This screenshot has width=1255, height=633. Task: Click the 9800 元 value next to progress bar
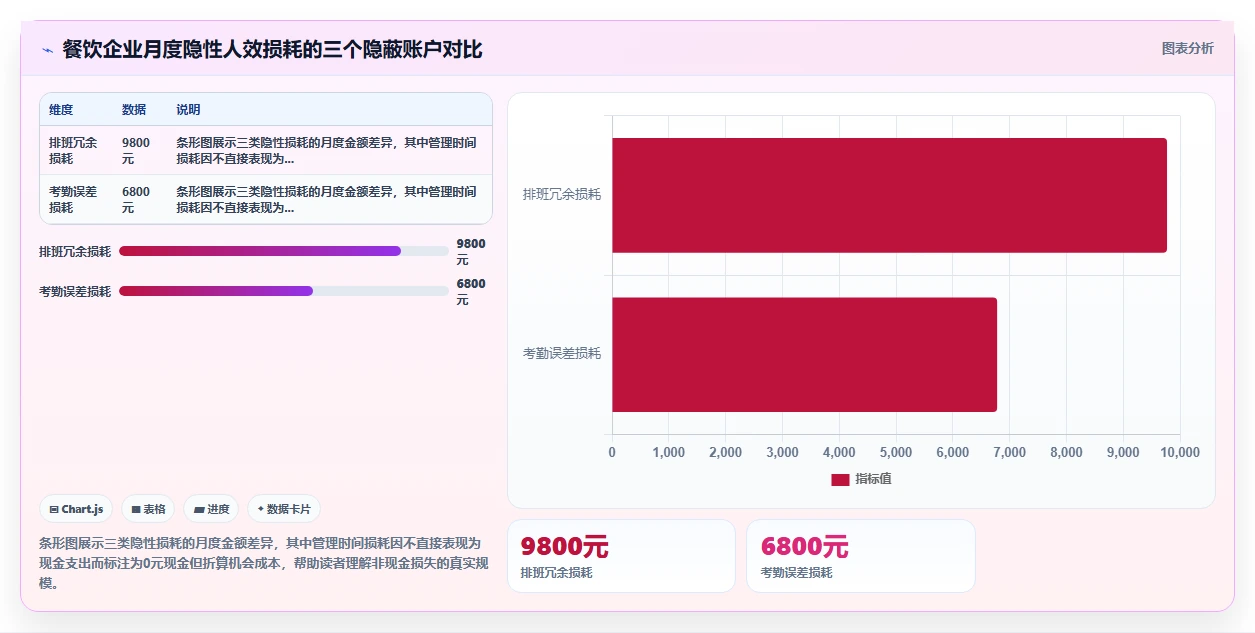click(471, 251)
